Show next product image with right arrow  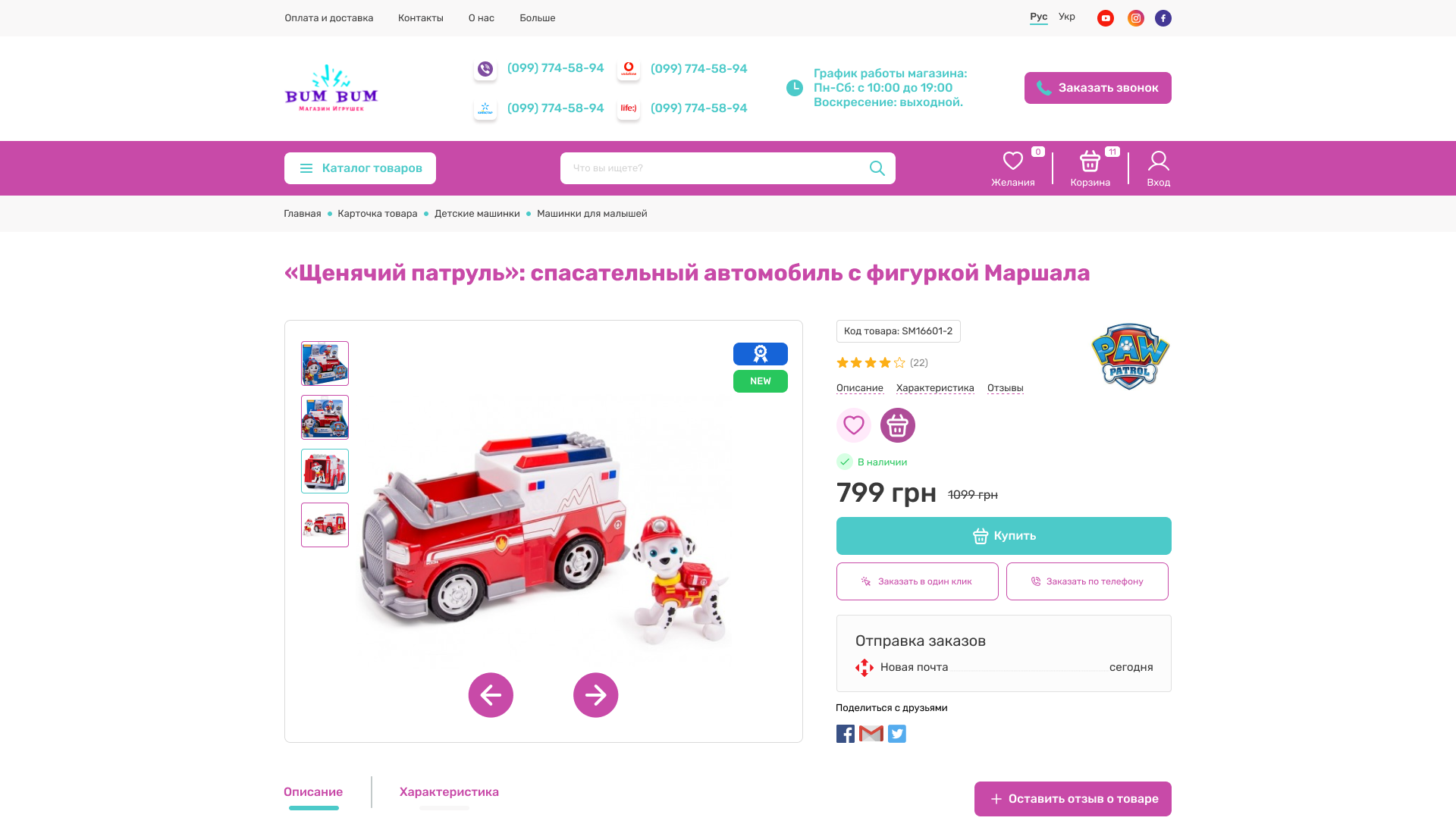pos(596,695)
